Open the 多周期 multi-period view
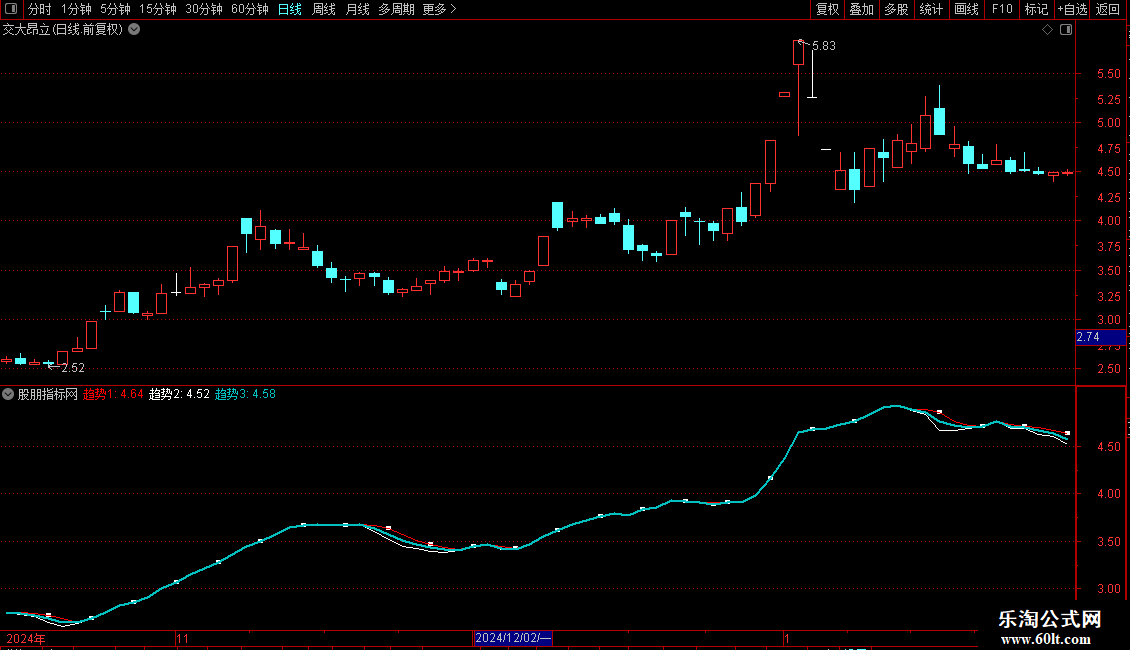Viewport: 1130px width, 650px height. tap(396, 9)
